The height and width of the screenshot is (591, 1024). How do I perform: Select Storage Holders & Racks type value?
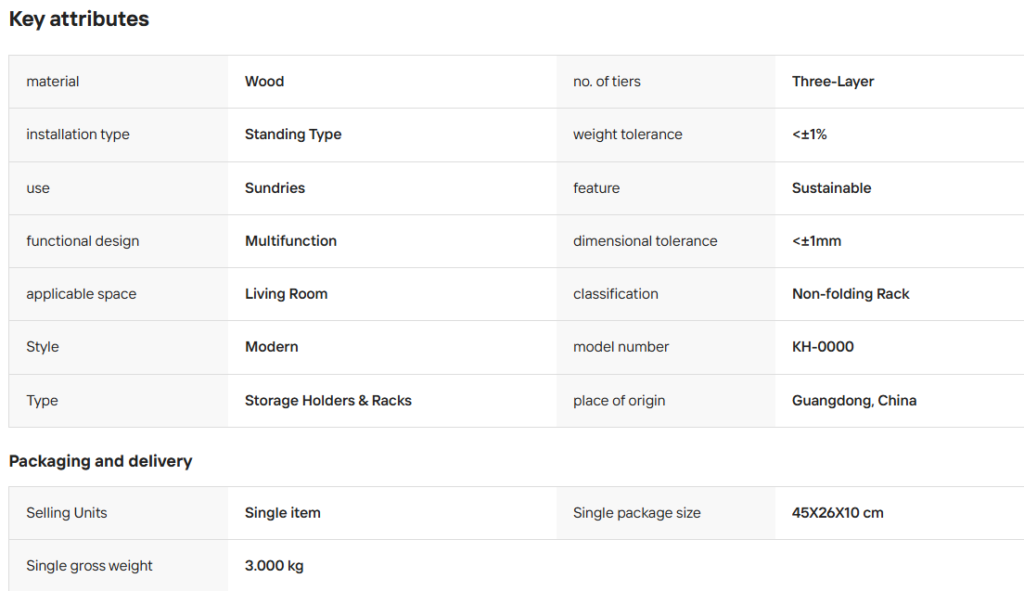click(328, 400)
